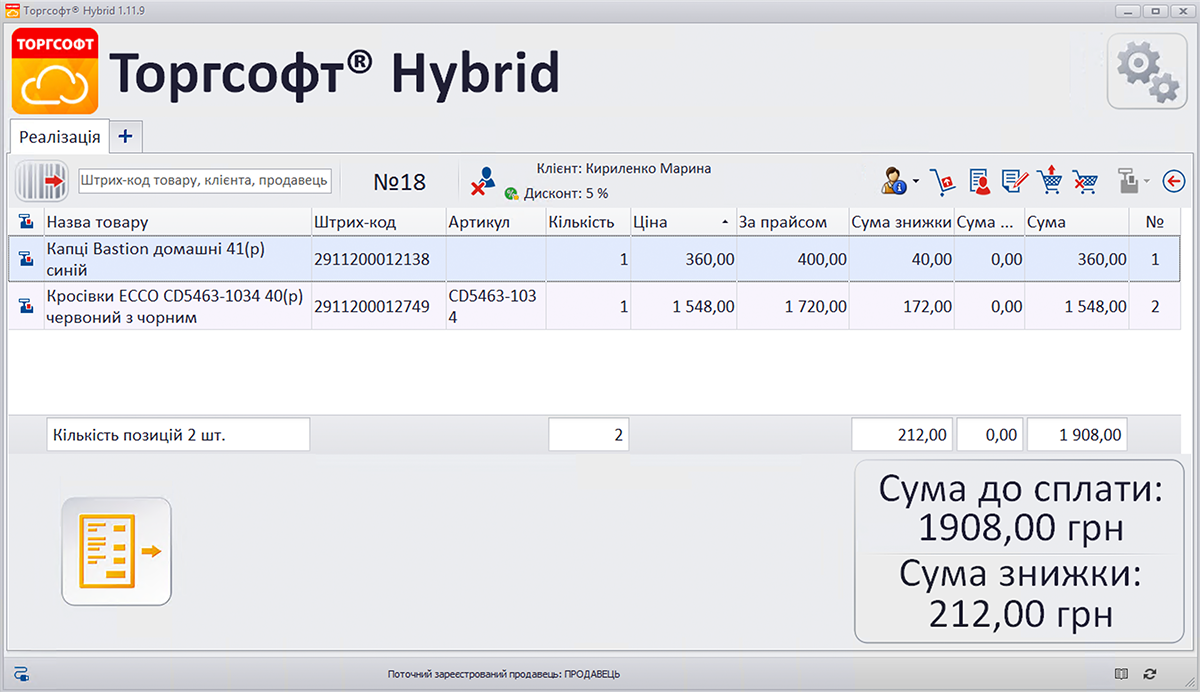The height and width of the screenshot is (692, 1200).
Task: Open the client document report icon
Action: [979, 180]
